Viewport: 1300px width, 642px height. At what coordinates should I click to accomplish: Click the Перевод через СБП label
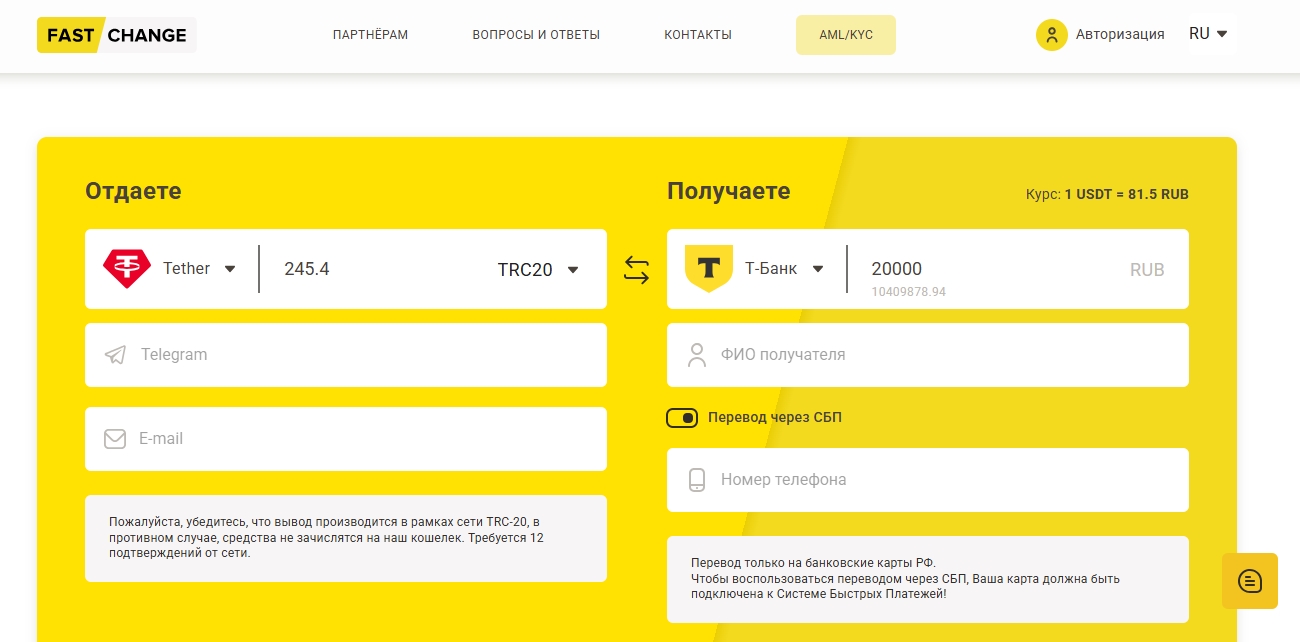pos(775,418)
